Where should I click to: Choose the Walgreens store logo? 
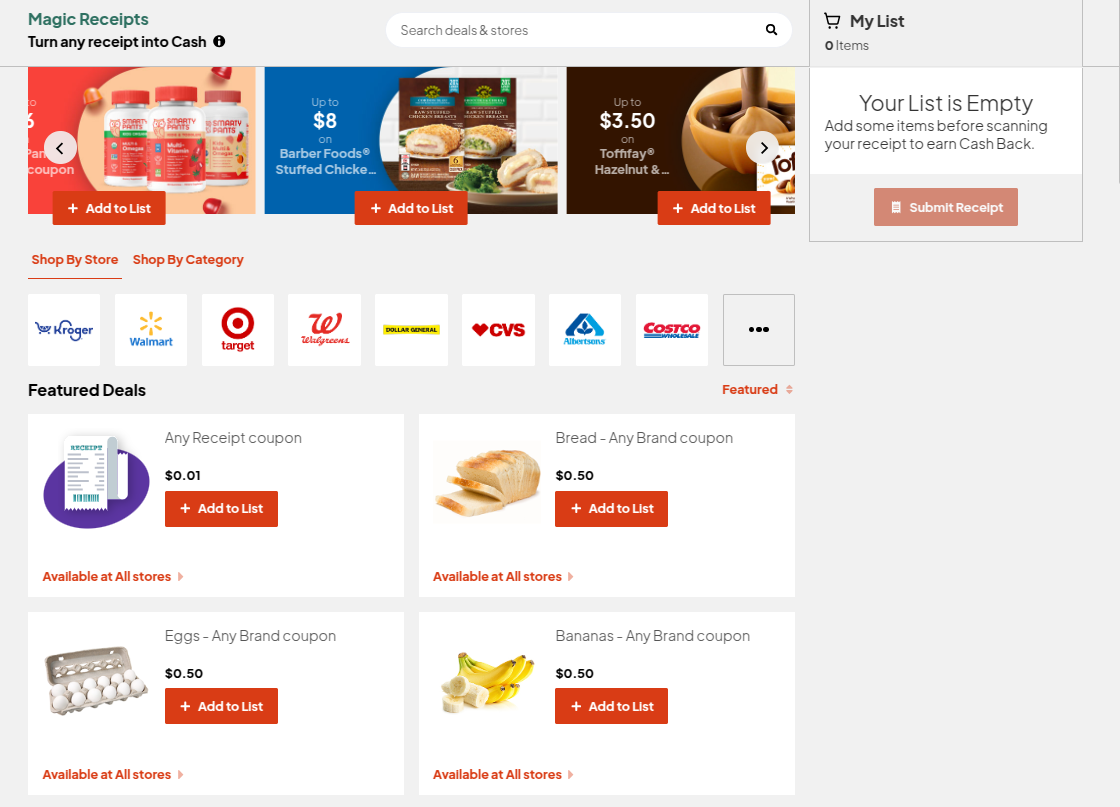coord(325,330)
